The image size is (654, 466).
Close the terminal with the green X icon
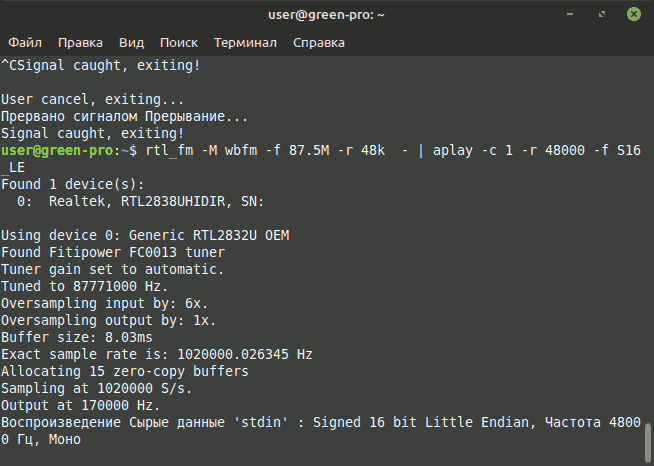pyautogui.click(x=634, y=14)
